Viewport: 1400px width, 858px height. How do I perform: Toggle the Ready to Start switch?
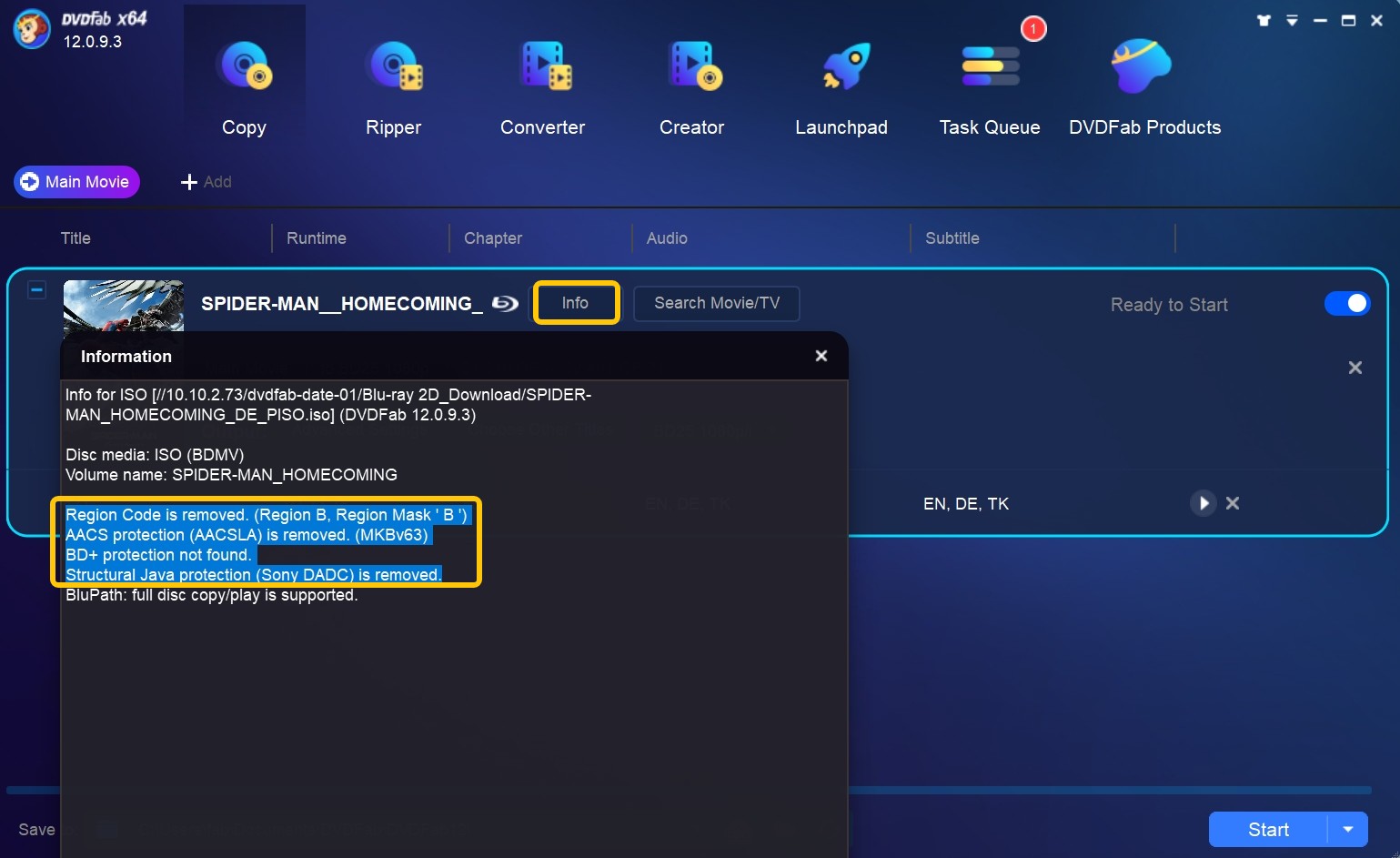(1347, 303)
